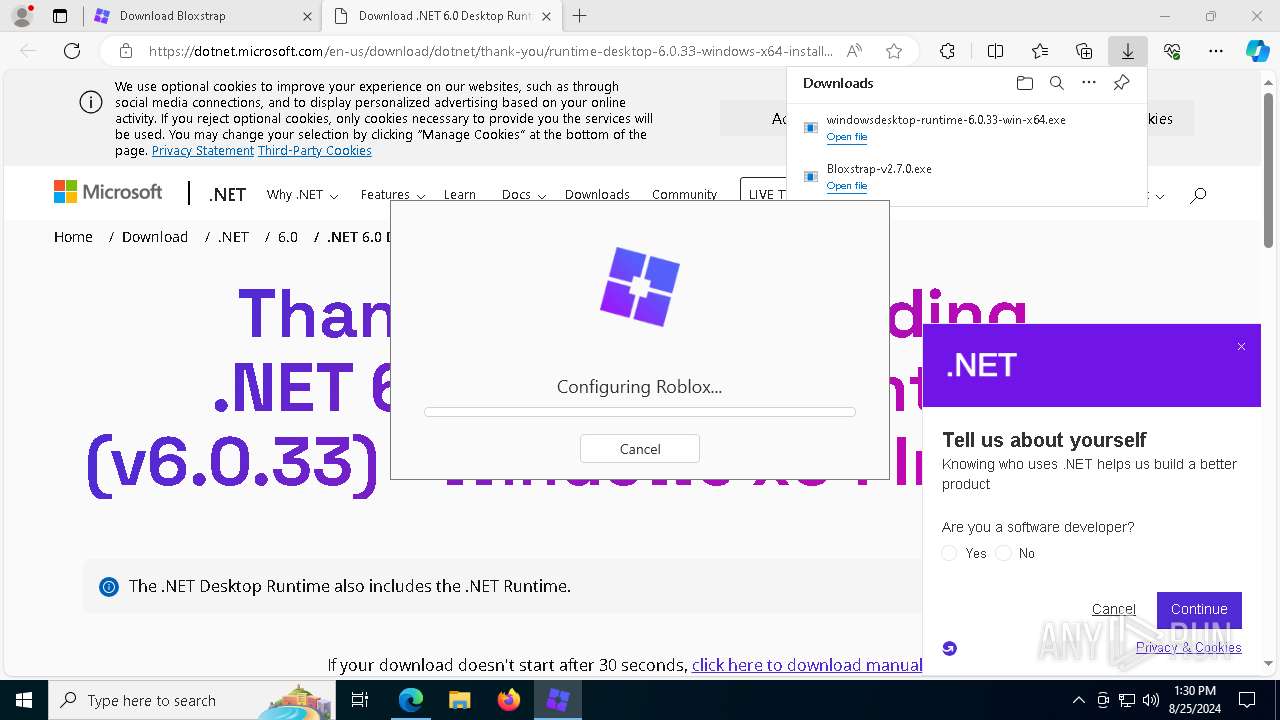Open File Explorer from the taskbar
The height and width of the screenshot is (720, 1280).
[459, 700]
